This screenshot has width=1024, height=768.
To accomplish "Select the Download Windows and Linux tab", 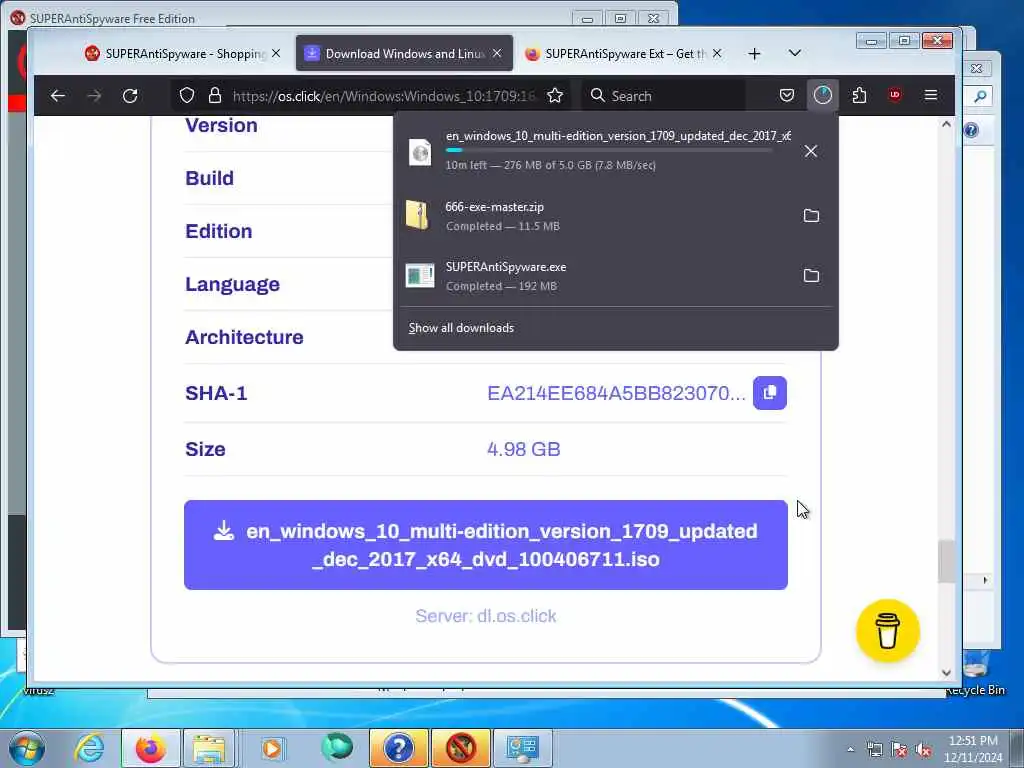I will click(x=404, y=54).
